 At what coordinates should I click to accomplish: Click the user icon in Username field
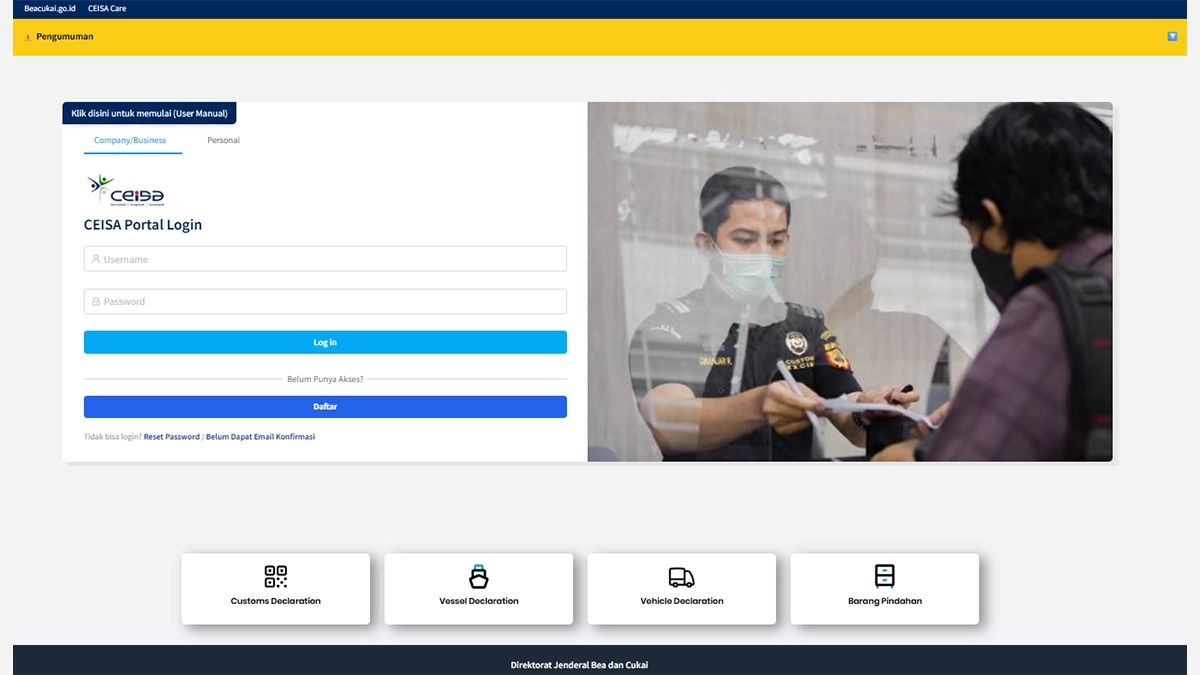(96, 259)
